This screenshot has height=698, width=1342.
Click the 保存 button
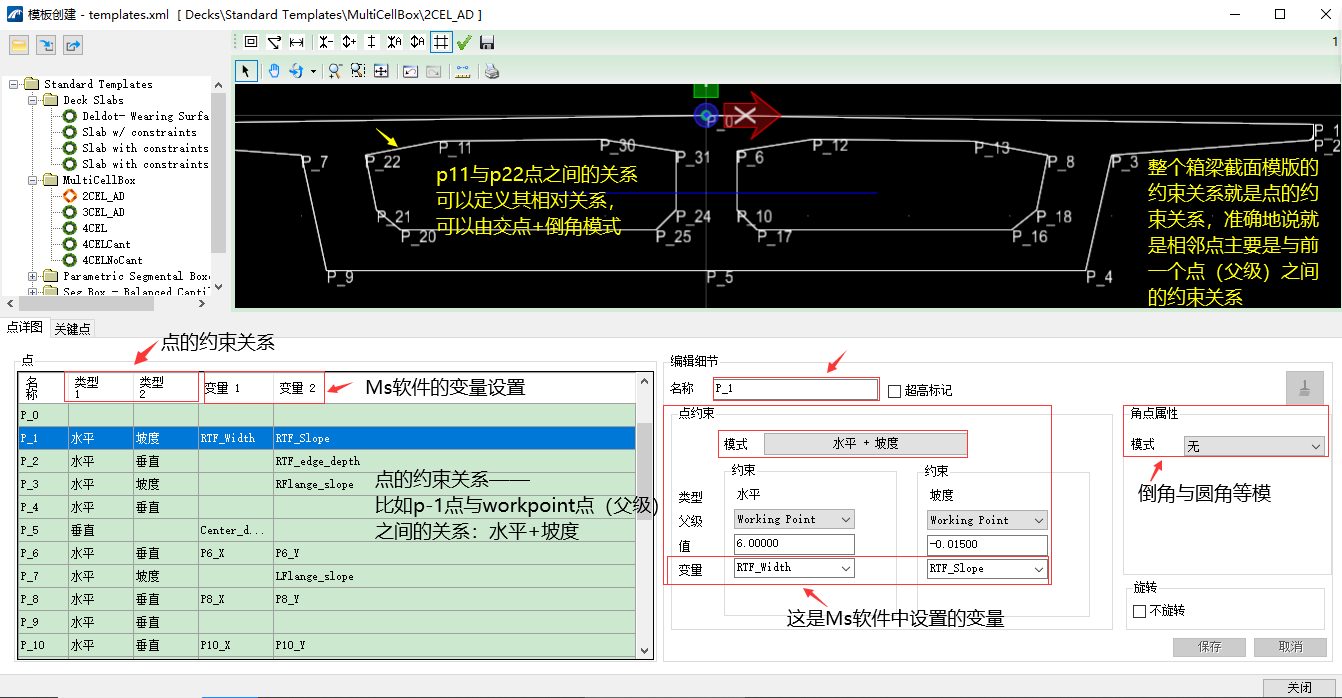click(1209, 647)
